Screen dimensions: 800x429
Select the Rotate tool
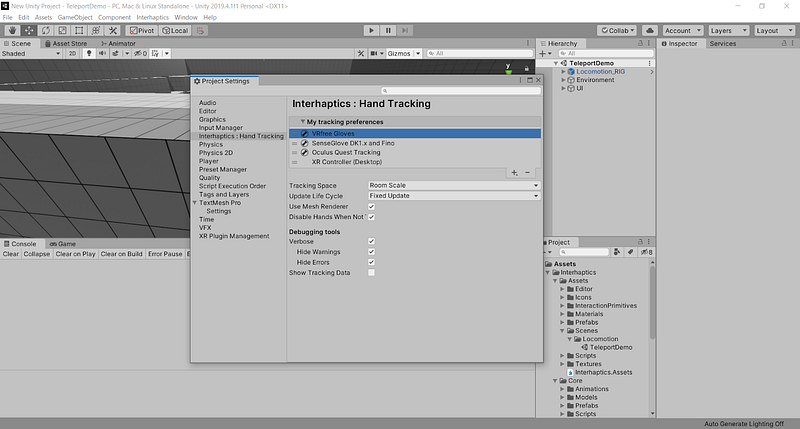click(46, 31)
